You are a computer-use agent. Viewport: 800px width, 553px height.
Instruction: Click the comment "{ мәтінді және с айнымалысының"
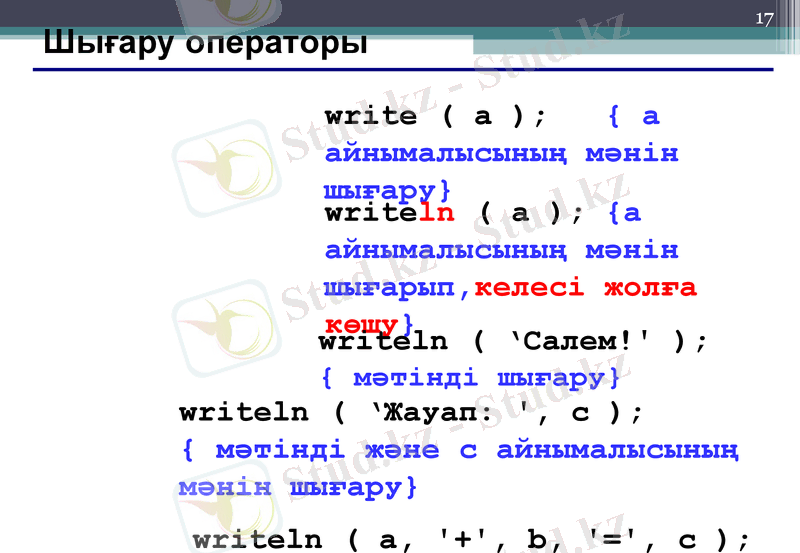click(x=460, y=450)
